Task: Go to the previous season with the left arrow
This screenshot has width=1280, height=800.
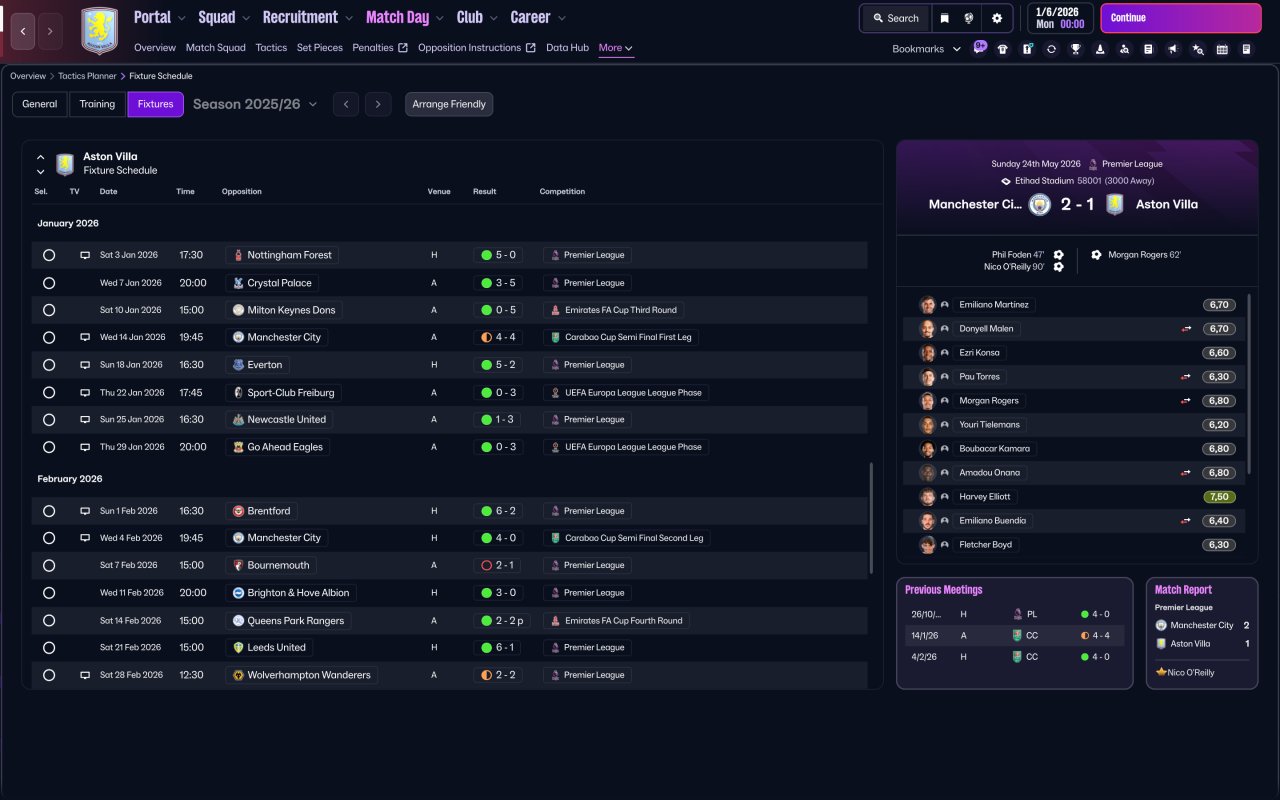Action: [x=346, y=104]
